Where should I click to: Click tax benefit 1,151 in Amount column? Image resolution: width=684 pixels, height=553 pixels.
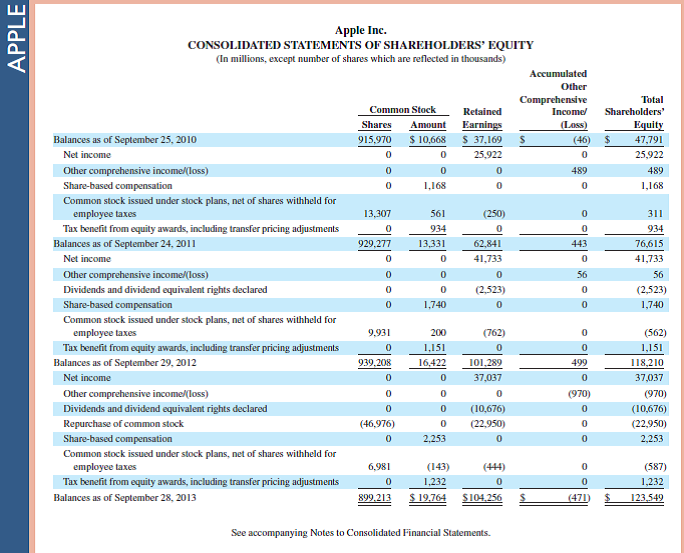(x=434, y=348)
